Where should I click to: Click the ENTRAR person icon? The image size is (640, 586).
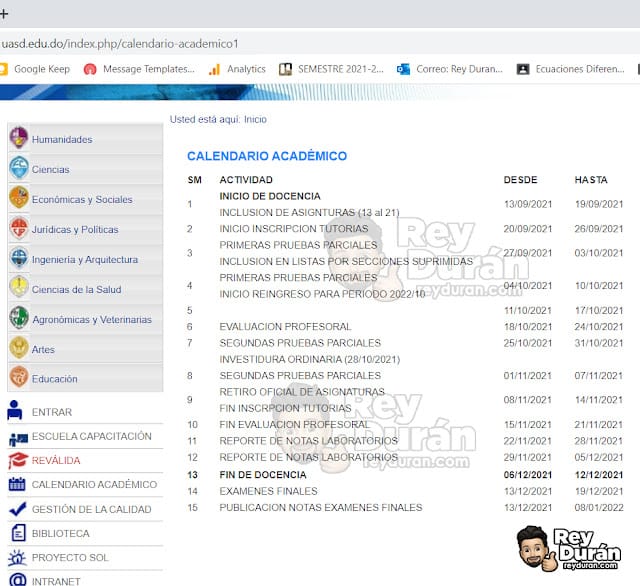(15, 410)
